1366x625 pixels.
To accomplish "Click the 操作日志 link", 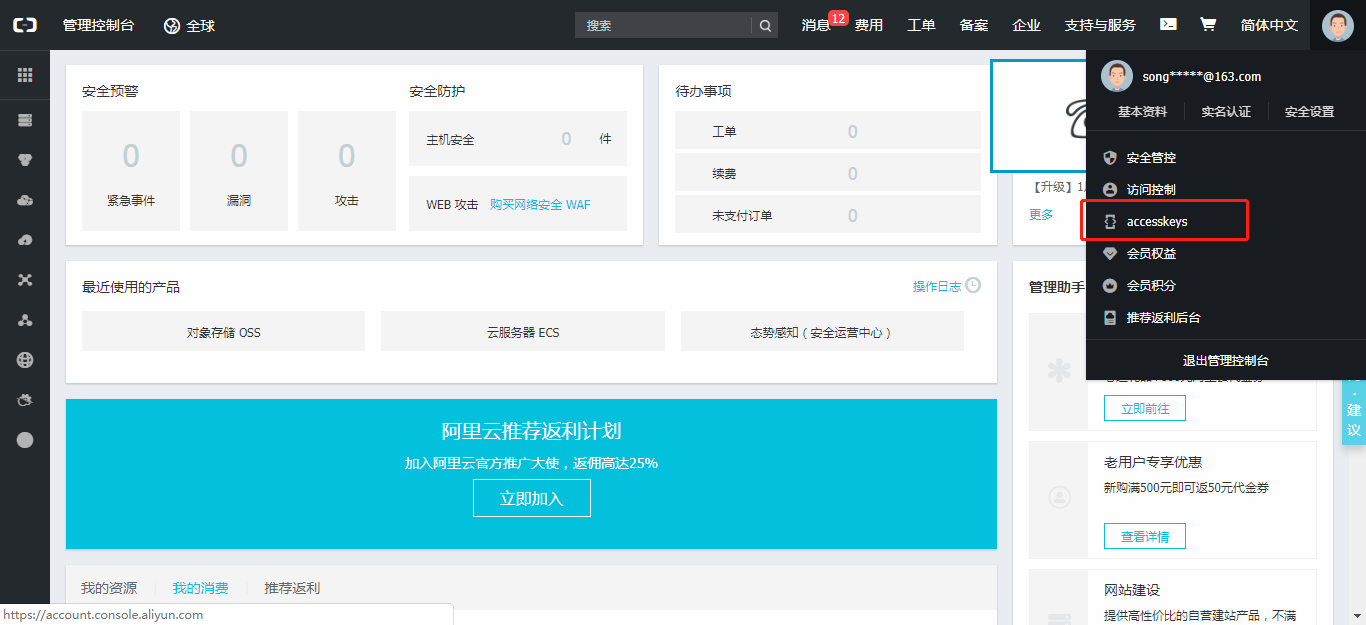I will tap(937, 286).
